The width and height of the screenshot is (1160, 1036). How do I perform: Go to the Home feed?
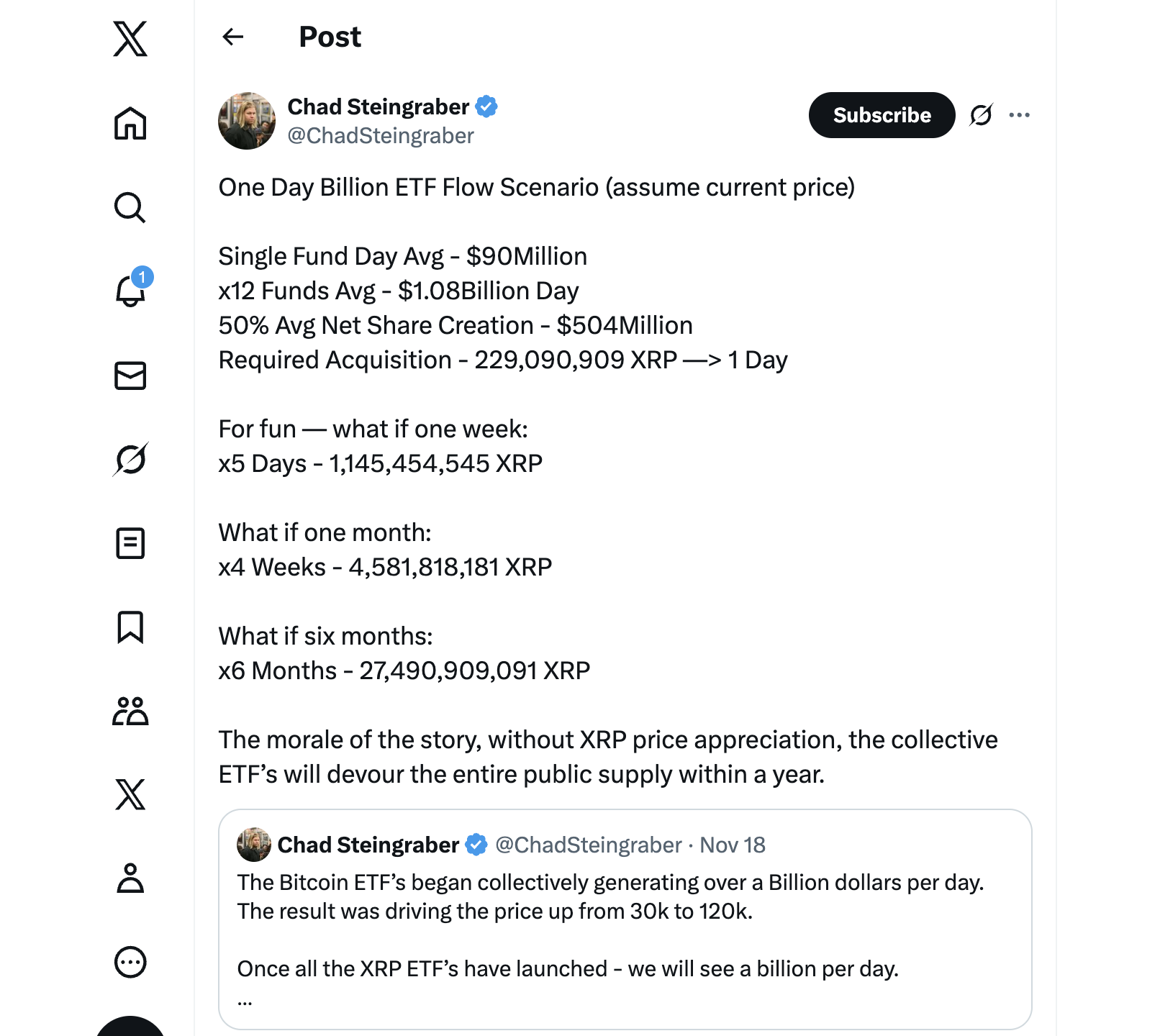pyautogui.click(x=130, y=123)
